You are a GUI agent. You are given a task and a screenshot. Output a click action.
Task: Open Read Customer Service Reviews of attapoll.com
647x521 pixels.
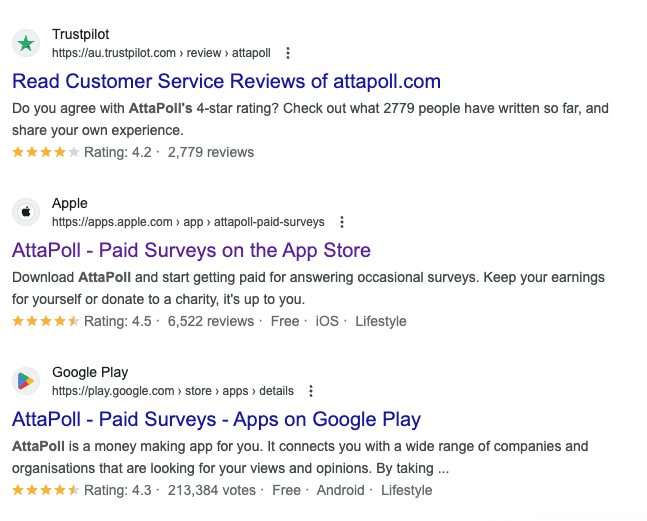(x=227, y=81)
